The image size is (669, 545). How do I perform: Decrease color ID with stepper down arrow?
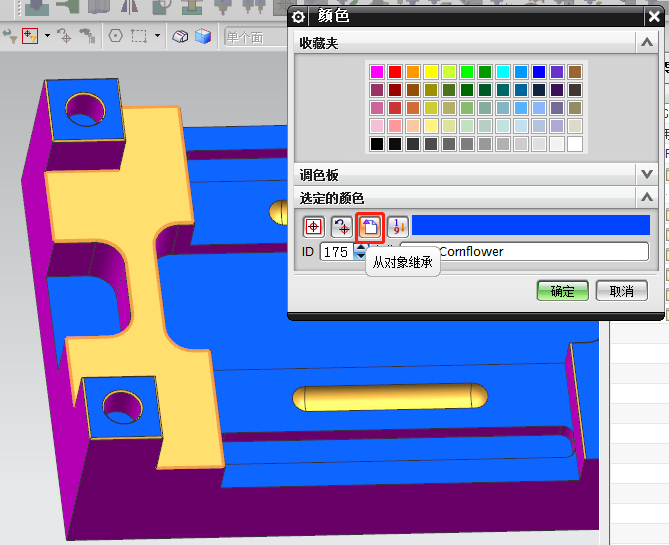click(x=361, y=256)
